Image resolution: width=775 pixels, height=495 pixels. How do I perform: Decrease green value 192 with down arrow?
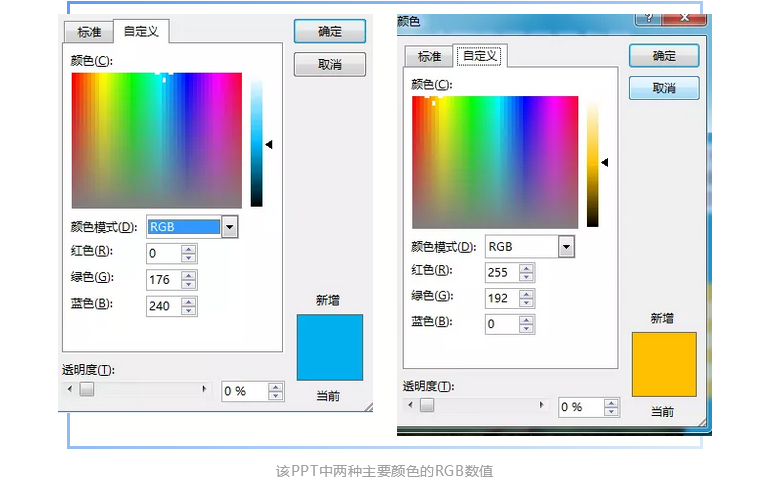coord(526,303)
